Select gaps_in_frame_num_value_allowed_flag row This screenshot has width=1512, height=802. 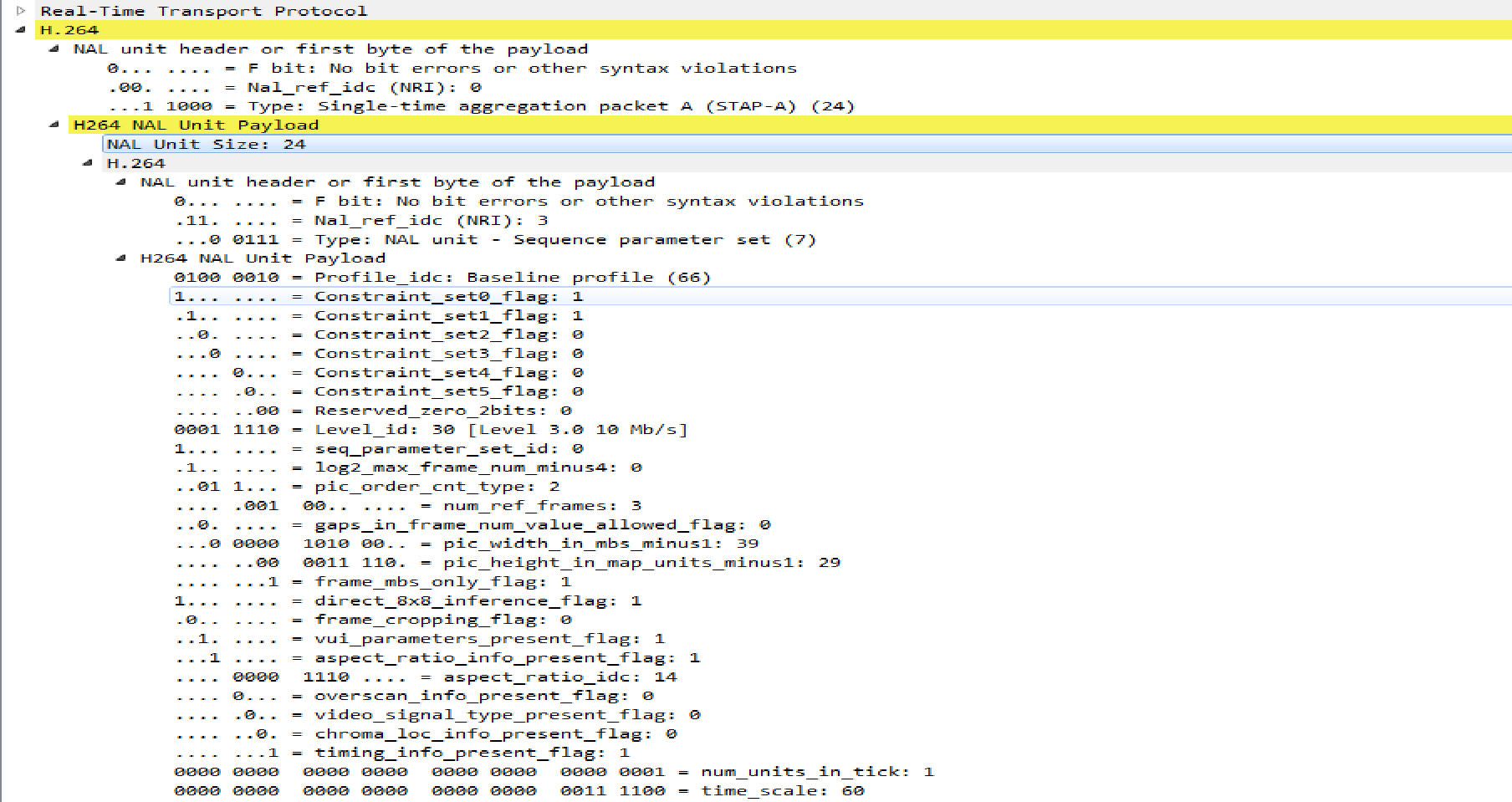coord(472,525)
